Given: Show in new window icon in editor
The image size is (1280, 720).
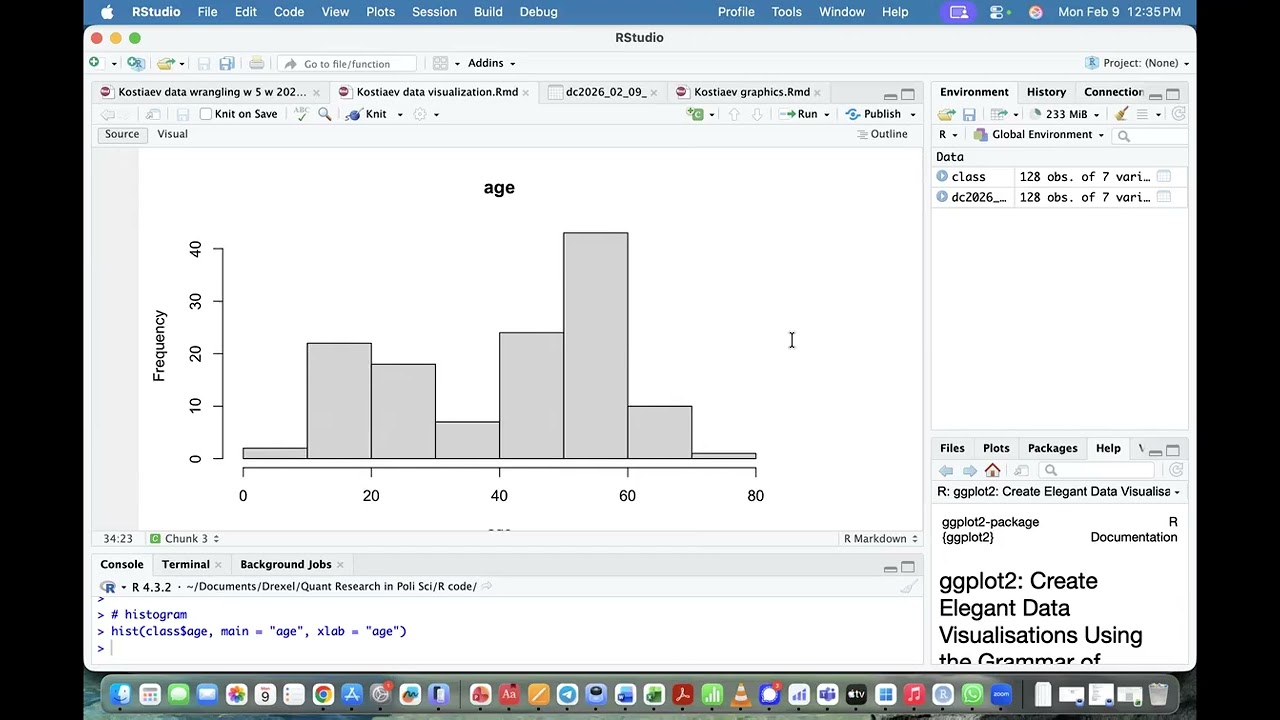Looking at the screenshot, I should tap(153, 114).
